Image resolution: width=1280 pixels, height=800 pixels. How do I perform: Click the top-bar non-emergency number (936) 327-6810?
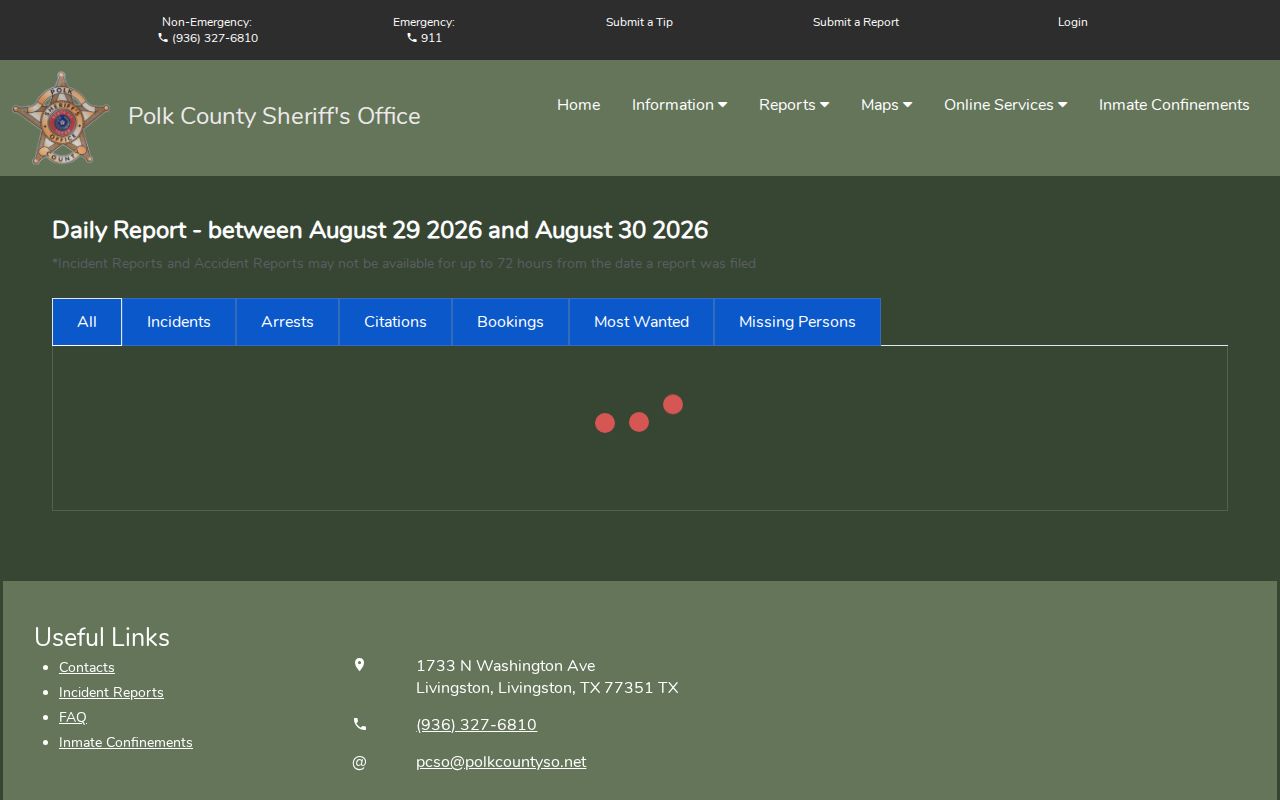(x=215, y=38)
